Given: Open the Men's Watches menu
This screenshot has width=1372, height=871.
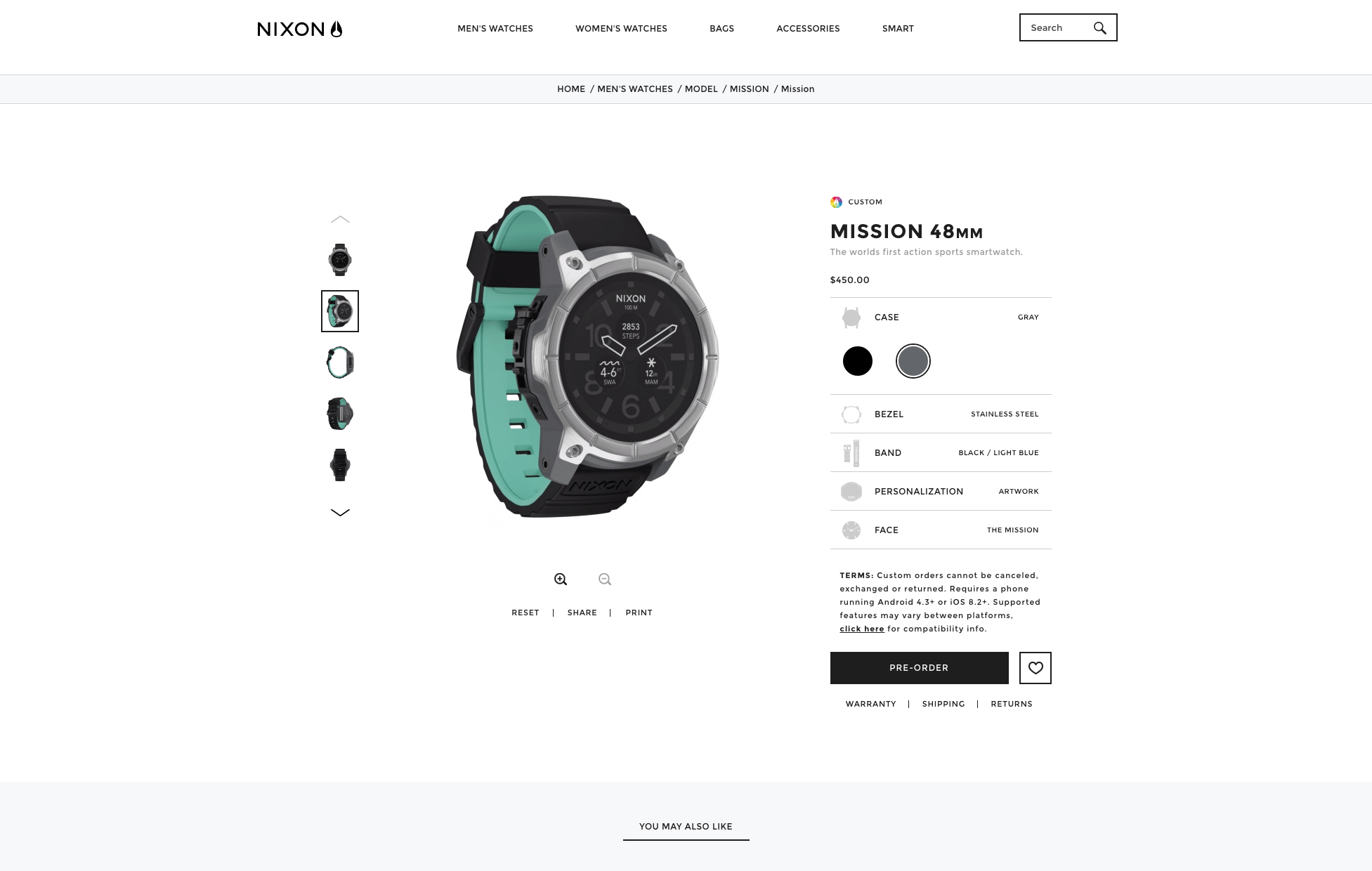Looking at the screenshot, I should (x=495, y=29).
